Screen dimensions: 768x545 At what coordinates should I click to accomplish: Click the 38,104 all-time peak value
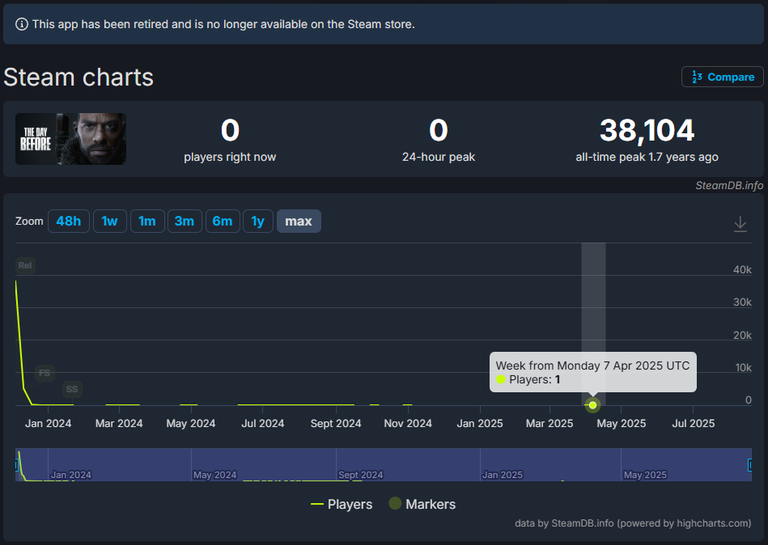pos(647,130)
